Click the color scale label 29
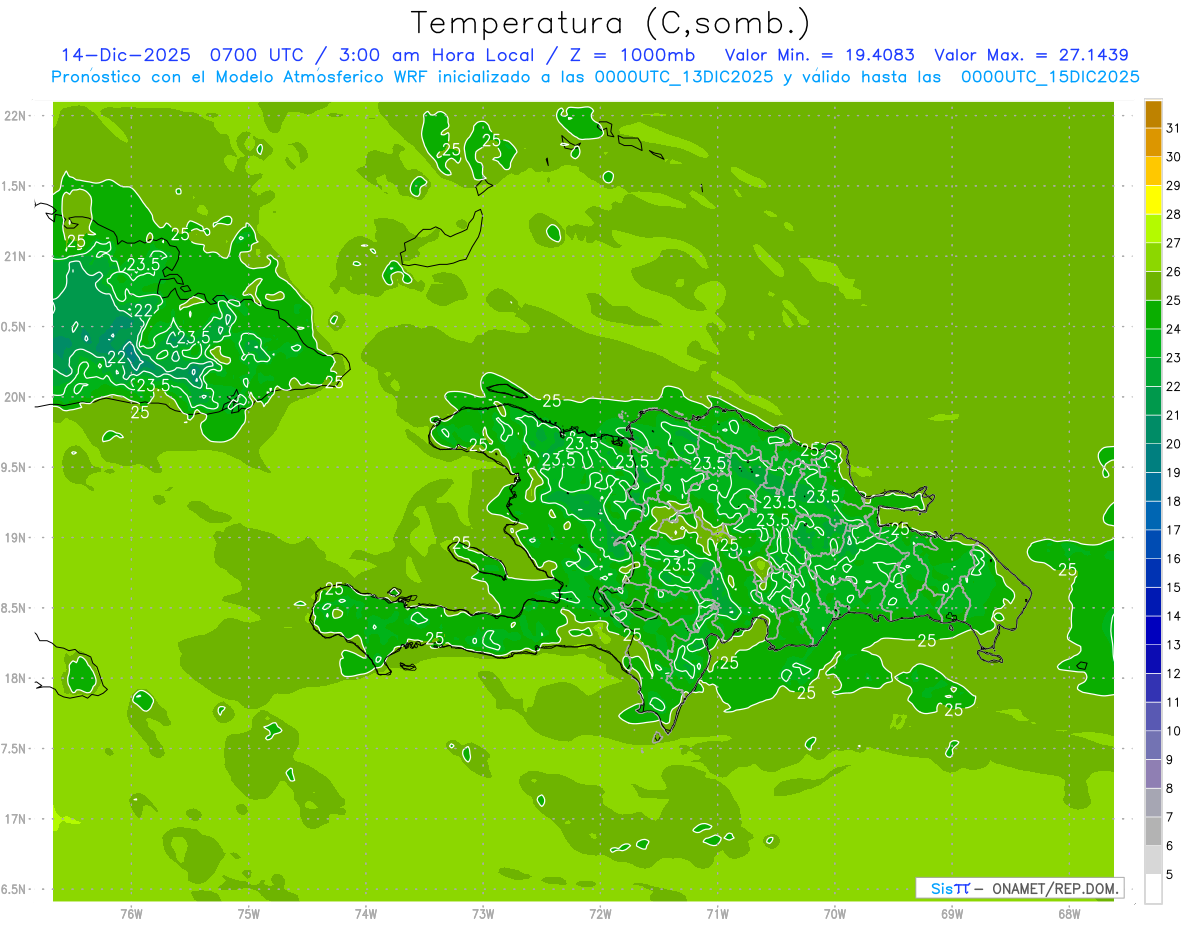Screen dimensions: 1200x927 pyautogui.click(x=1173, y=186)
